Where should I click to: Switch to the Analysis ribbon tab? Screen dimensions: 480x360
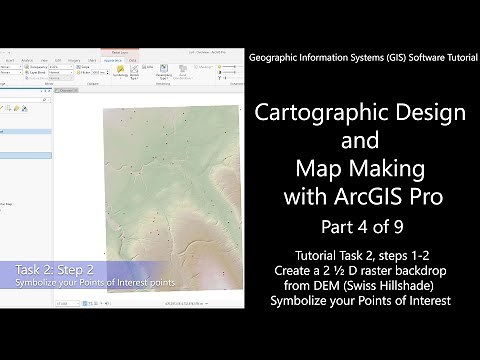(27, 60)
